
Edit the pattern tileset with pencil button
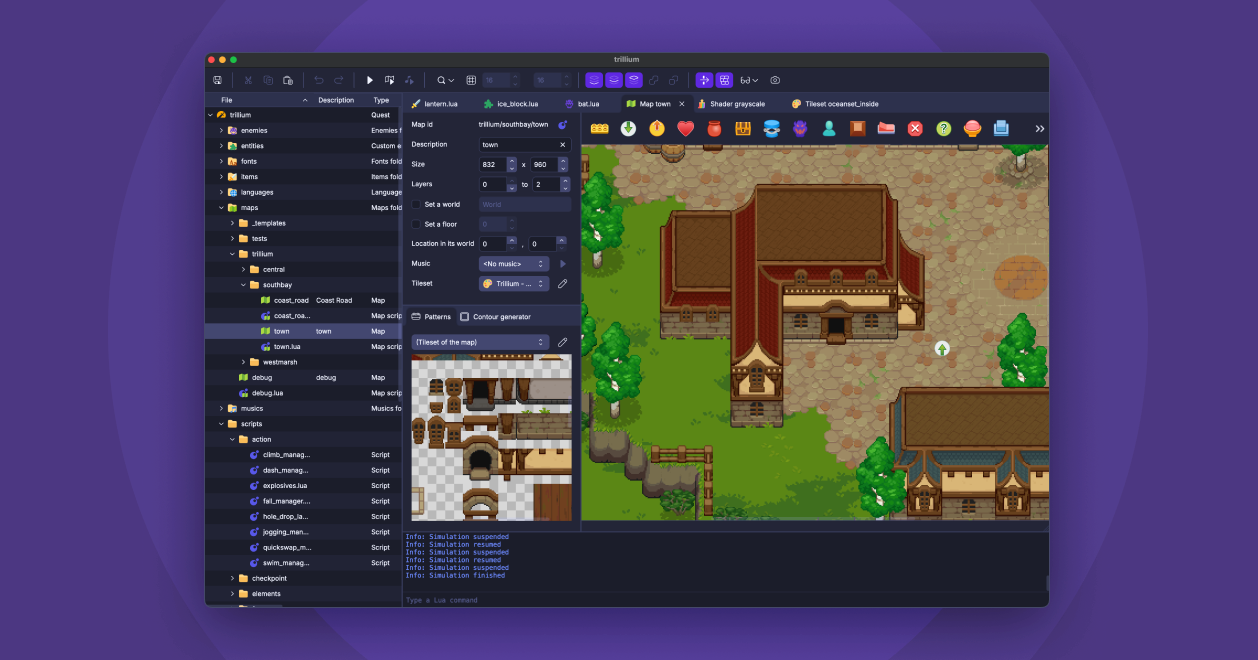[x=562, y=342]
